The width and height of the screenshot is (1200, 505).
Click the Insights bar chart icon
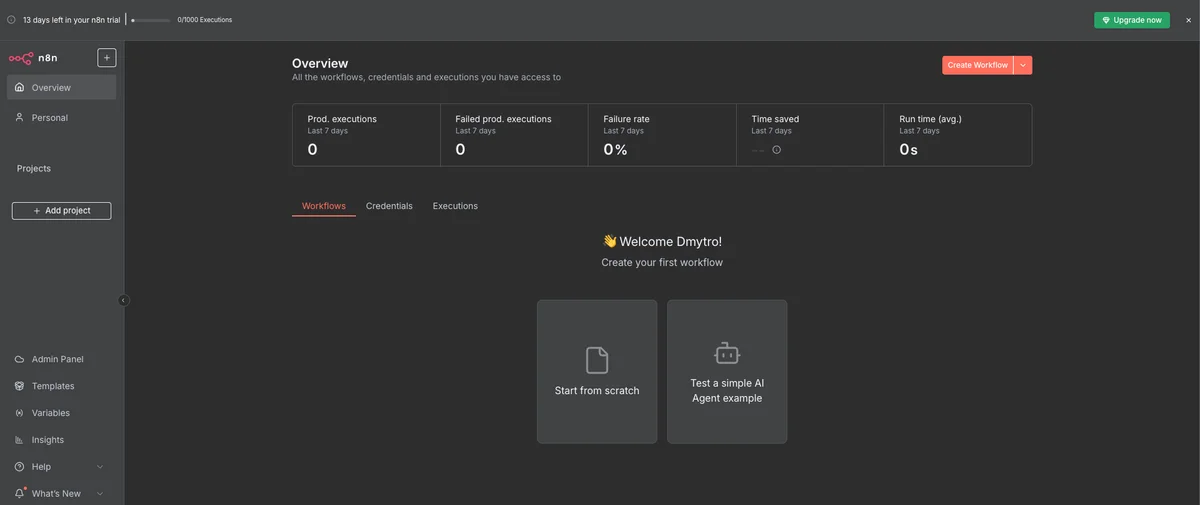pos(20,440)
